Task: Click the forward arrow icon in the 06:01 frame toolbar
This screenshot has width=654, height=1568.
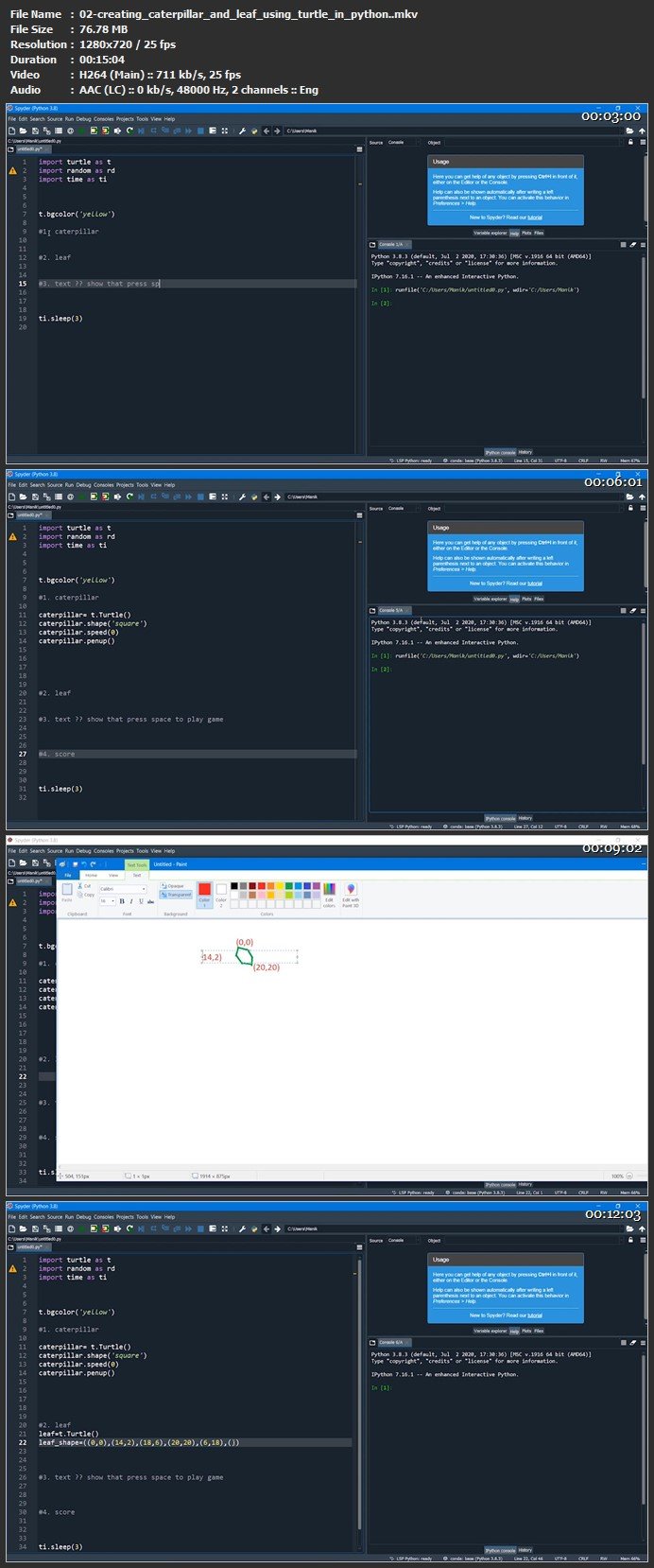Action: pos(278,497)
